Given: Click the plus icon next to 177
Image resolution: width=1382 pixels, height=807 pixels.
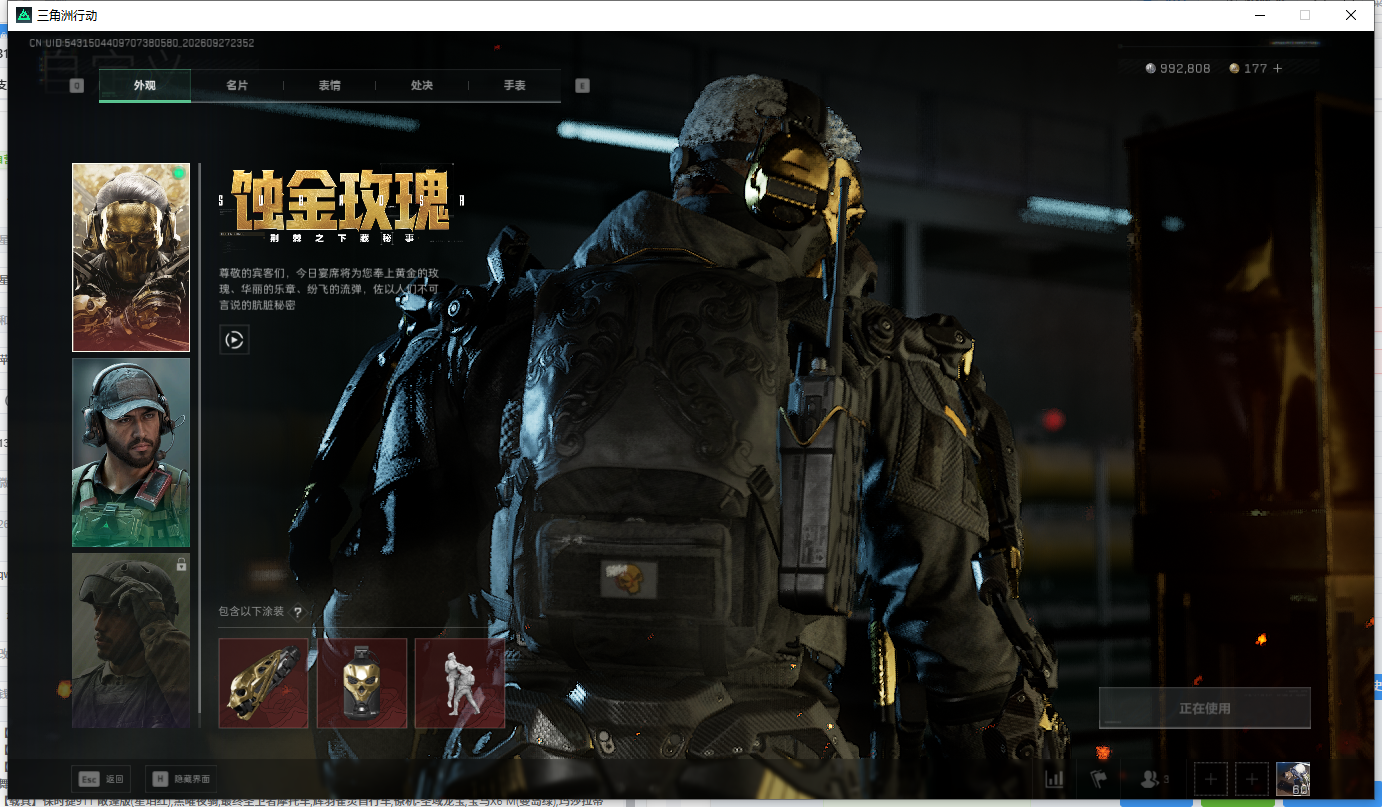Looking at the screenshot, I should (1277, 69).
